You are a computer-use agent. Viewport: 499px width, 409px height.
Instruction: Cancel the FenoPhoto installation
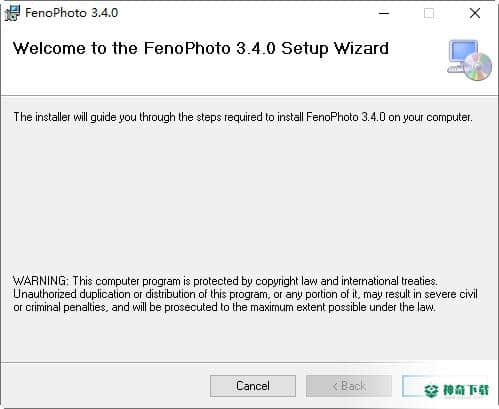point(253,386)
